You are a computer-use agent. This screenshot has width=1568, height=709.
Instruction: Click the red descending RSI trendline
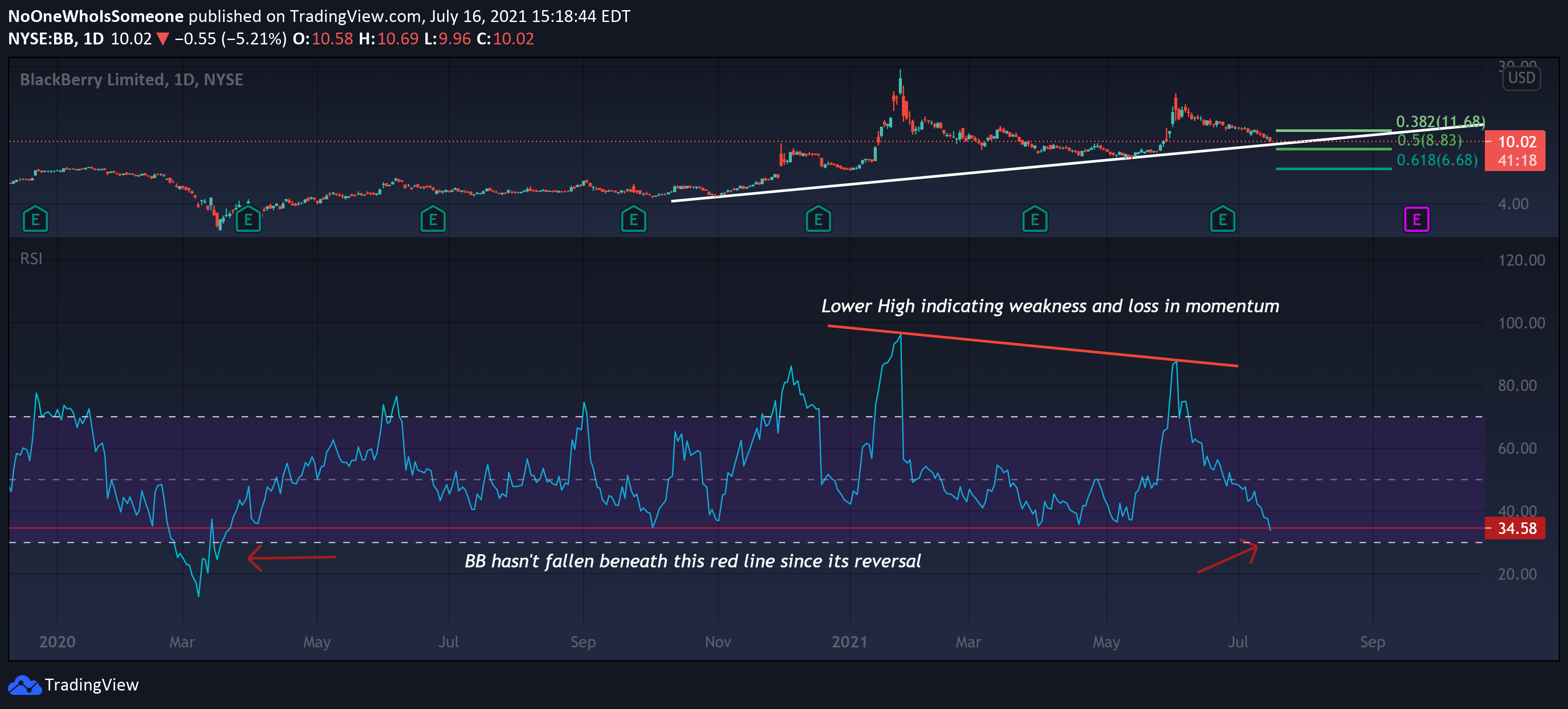point(1033,346)
